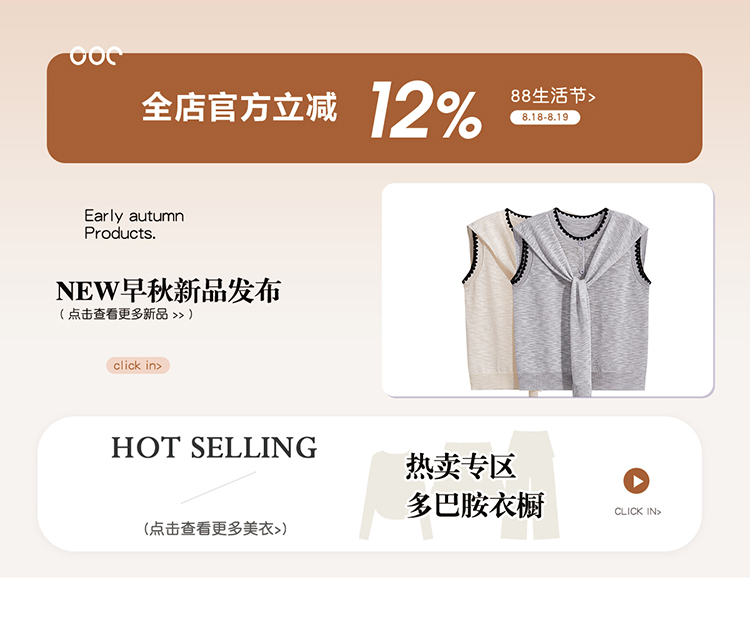Screen dimensions: 750x619
Task: Click Early autumn Products text
Action: point(134,224)
